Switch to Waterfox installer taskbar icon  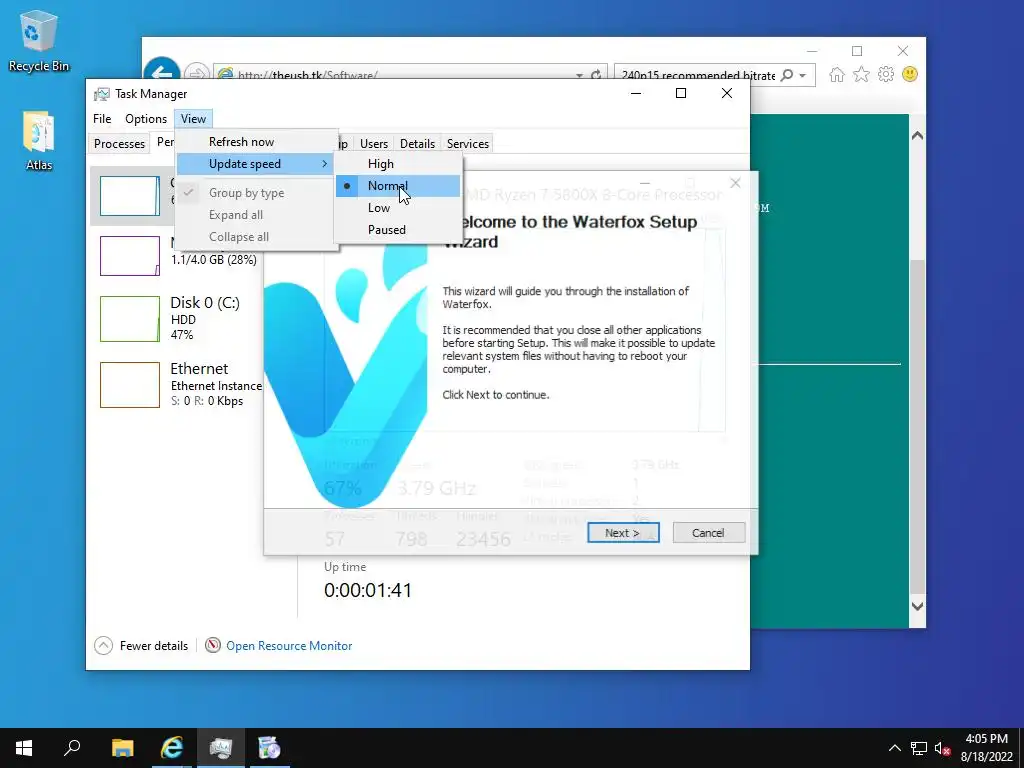pos(269,748)
